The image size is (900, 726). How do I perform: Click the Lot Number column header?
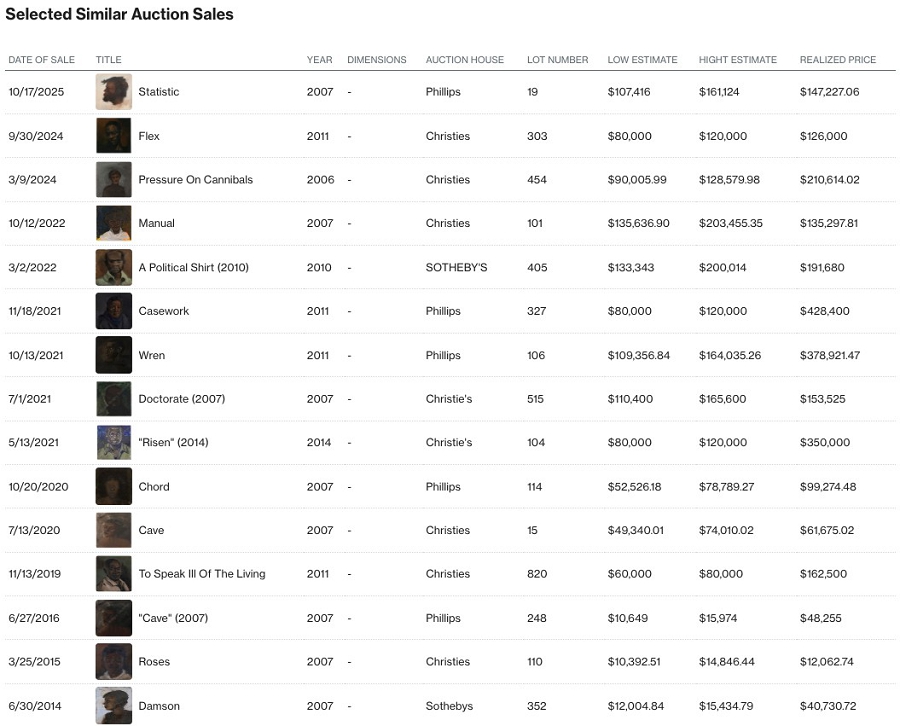(557, 60)
